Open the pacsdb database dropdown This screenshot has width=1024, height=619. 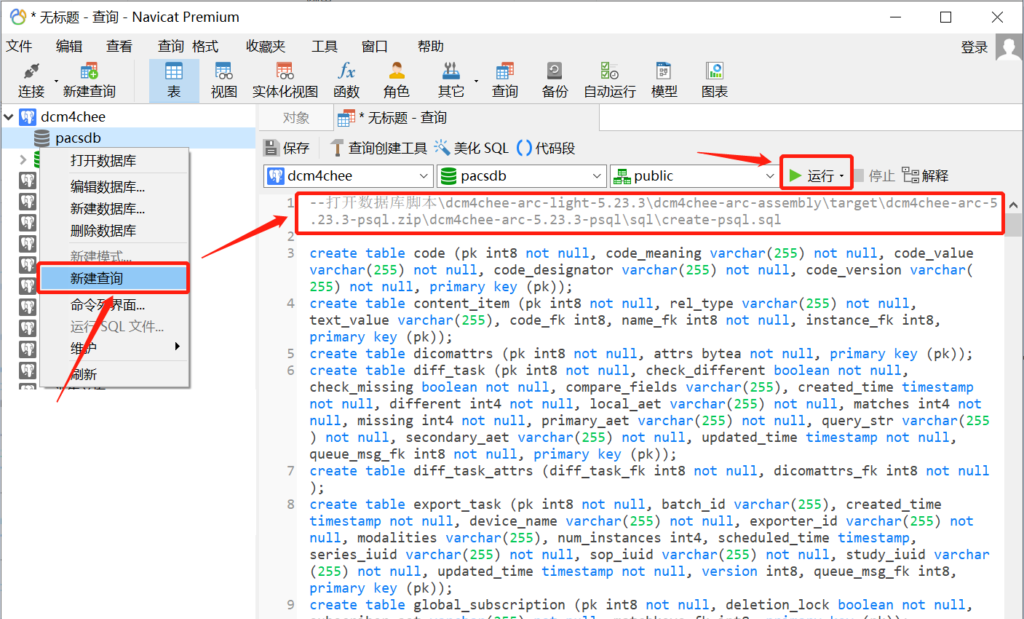[x=596, y=177]
